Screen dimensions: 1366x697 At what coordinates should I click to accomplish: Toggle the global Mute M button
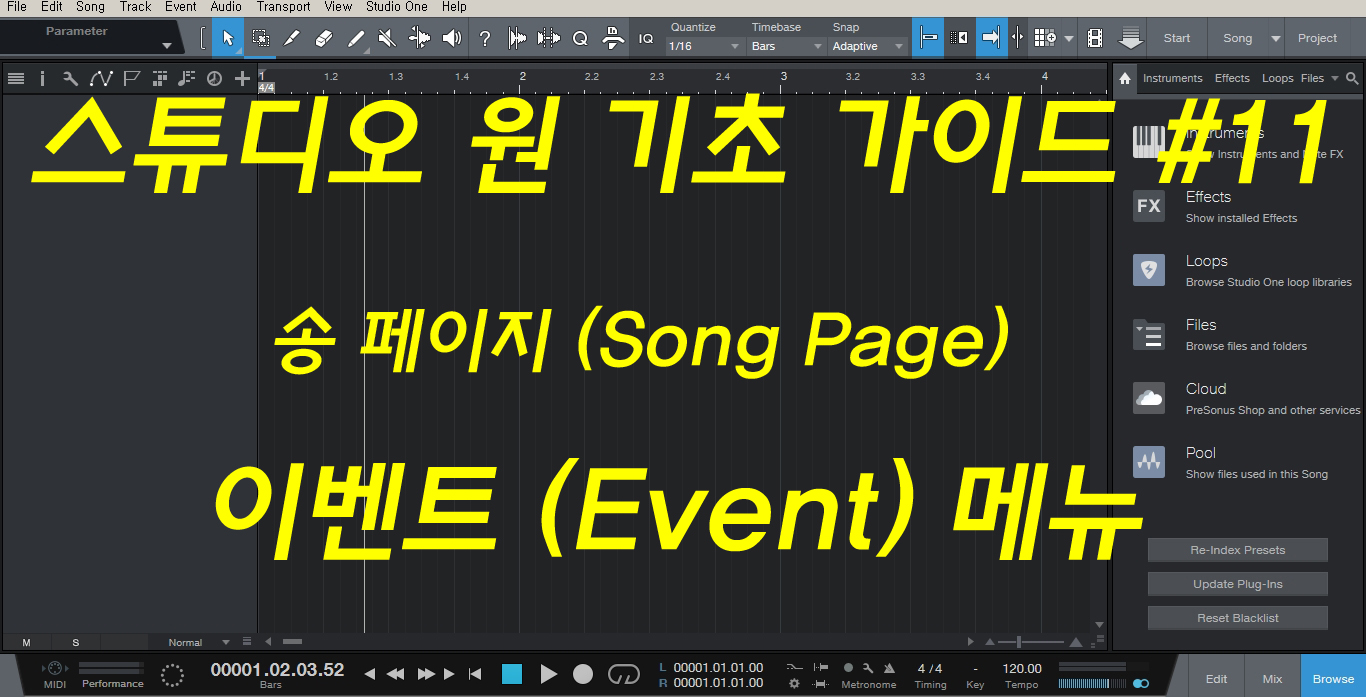(x=26, y=642)
